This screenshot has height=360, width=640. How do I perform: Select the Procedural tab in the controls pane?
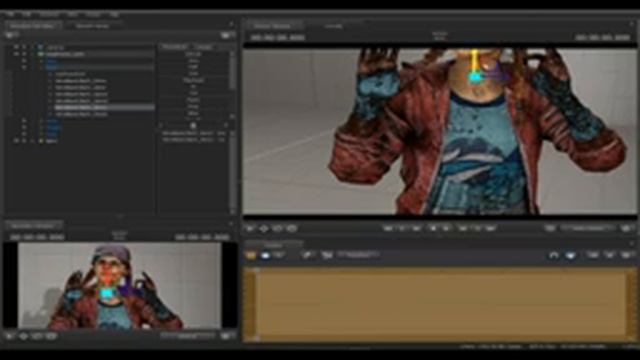pyautogui.click(x=175, y=47)
